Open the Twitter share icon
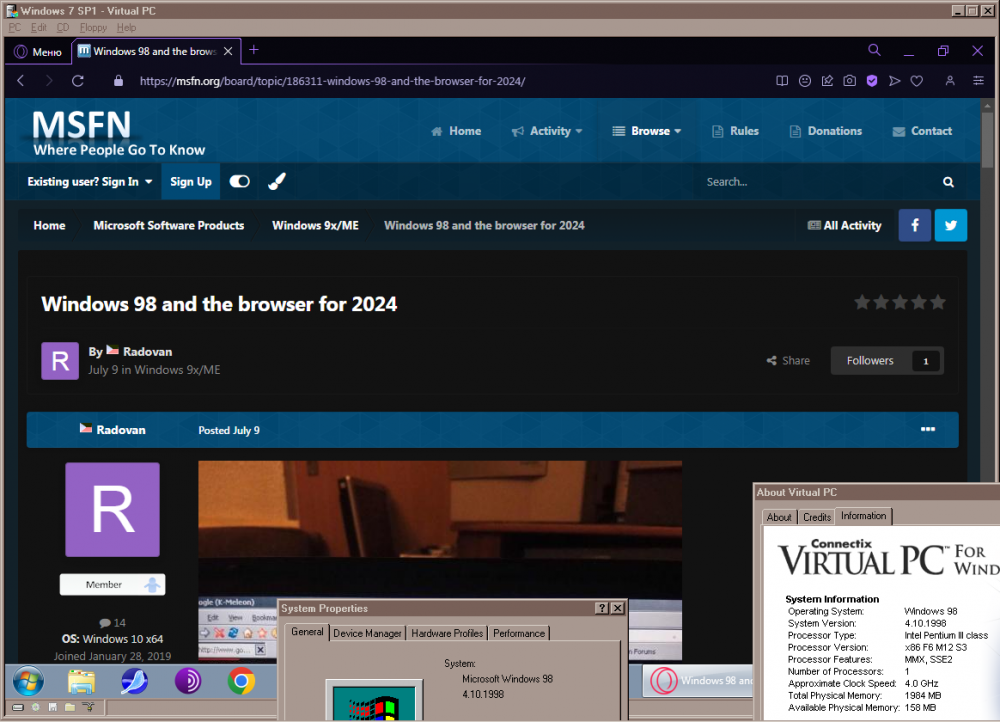Screen dimensions: 1000x722 [951, 225]
